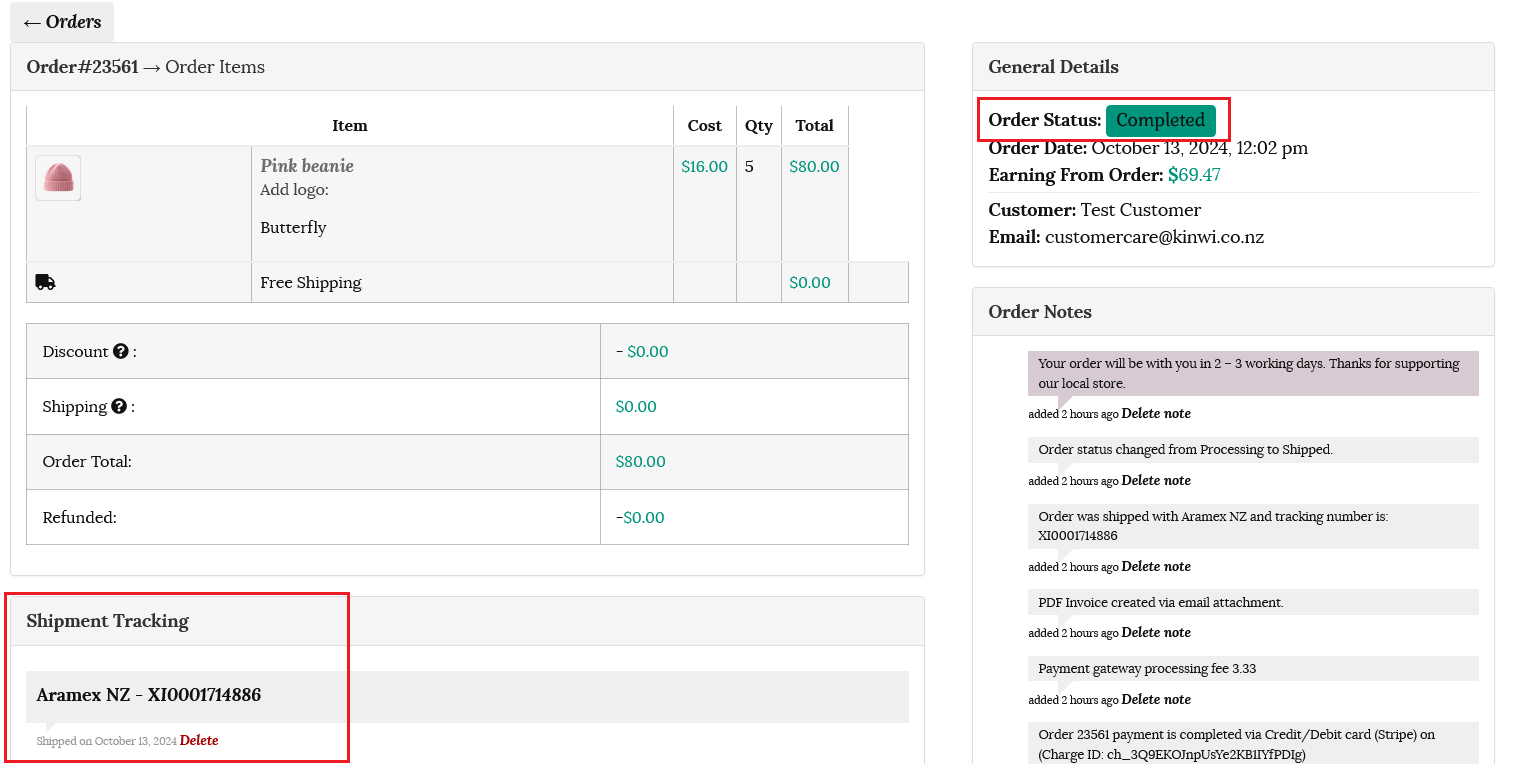Delete the PDF Invoice created note
This screenshot has width=1517, height=764.
coord(1156,633)
